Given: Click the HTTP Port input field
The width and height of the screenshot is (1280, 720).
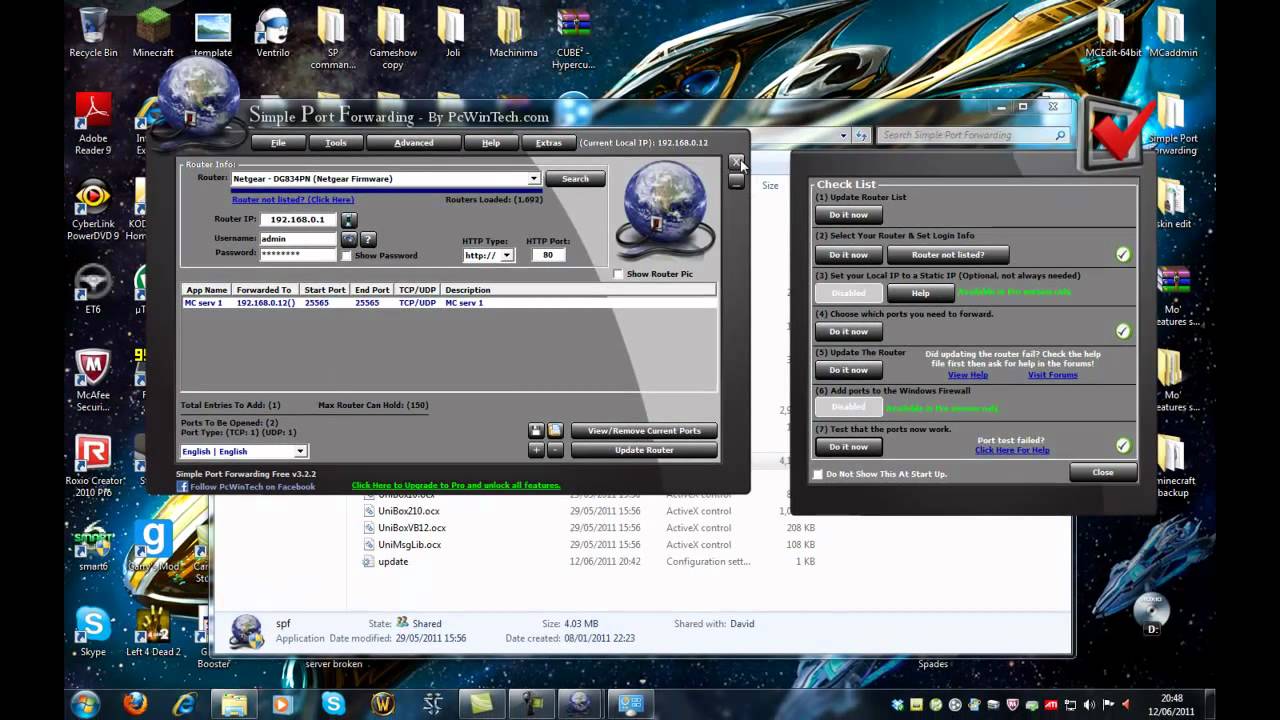Looking at the screenshot, I should click(548, 255).
